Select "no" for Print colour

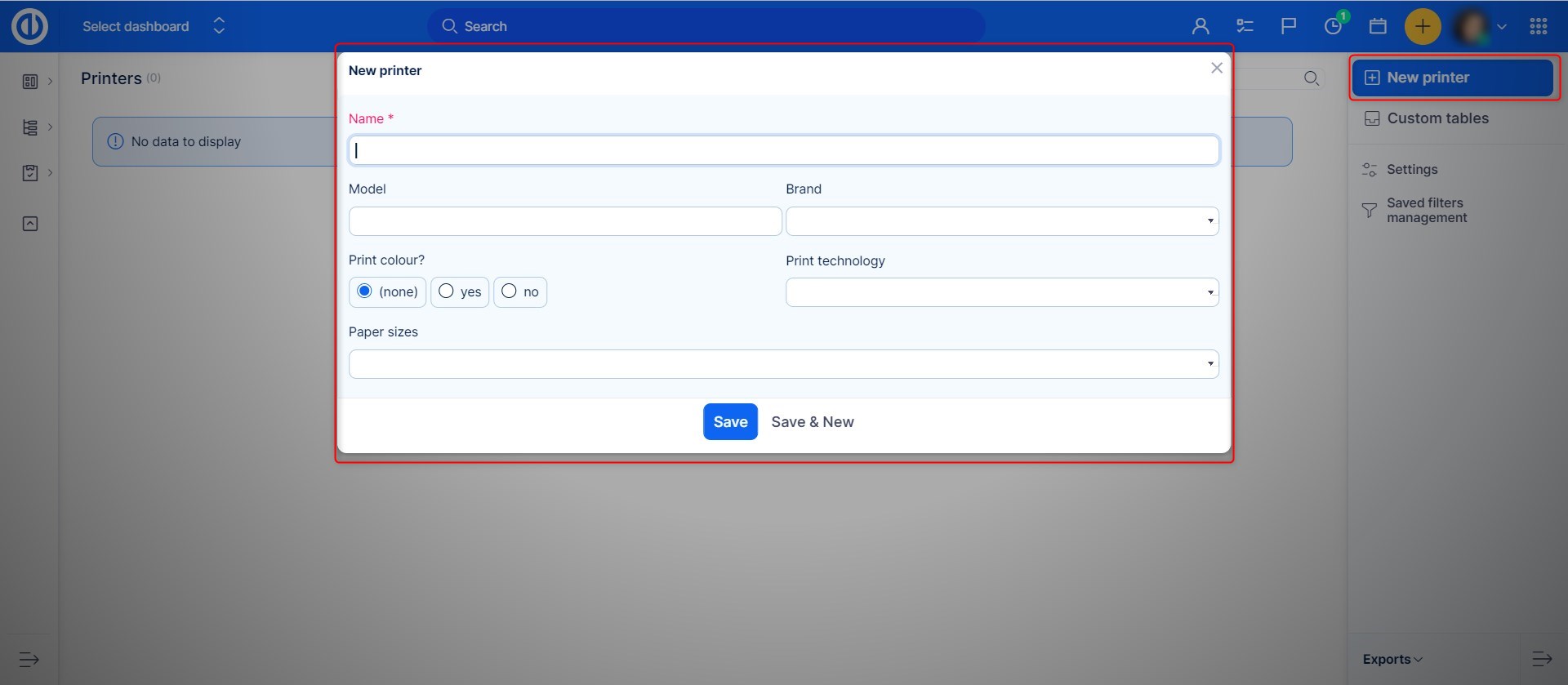[509, 291]
